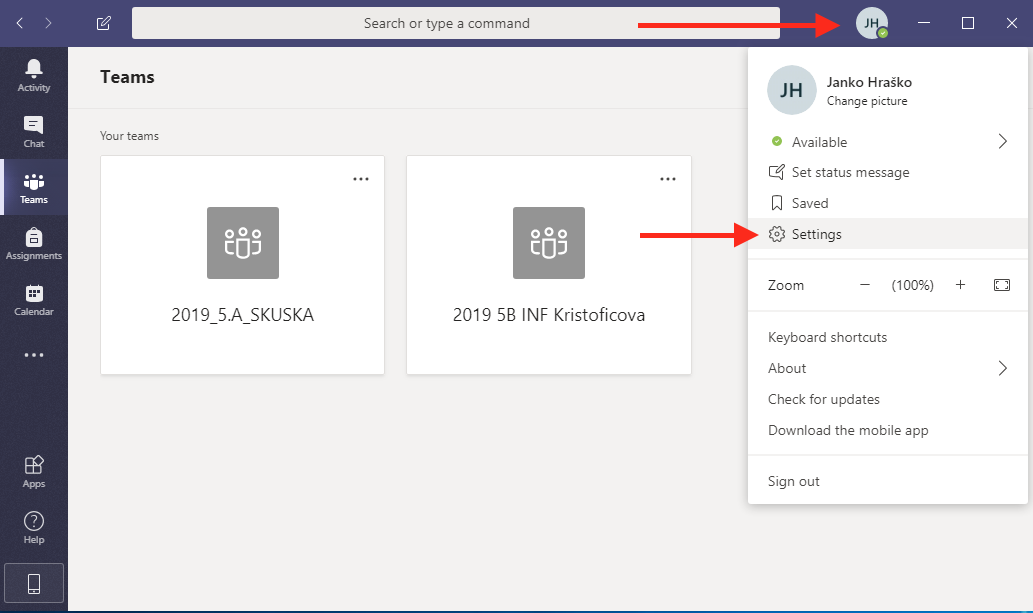This screenshot has height=613, width=1033.
Task: Click Change picture link
Action: tap(867, 101)
